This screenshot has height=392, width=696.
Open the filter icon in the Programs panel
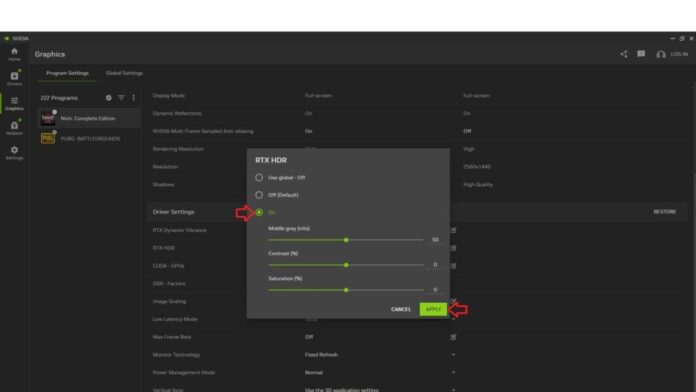click(x=121, y=98)
